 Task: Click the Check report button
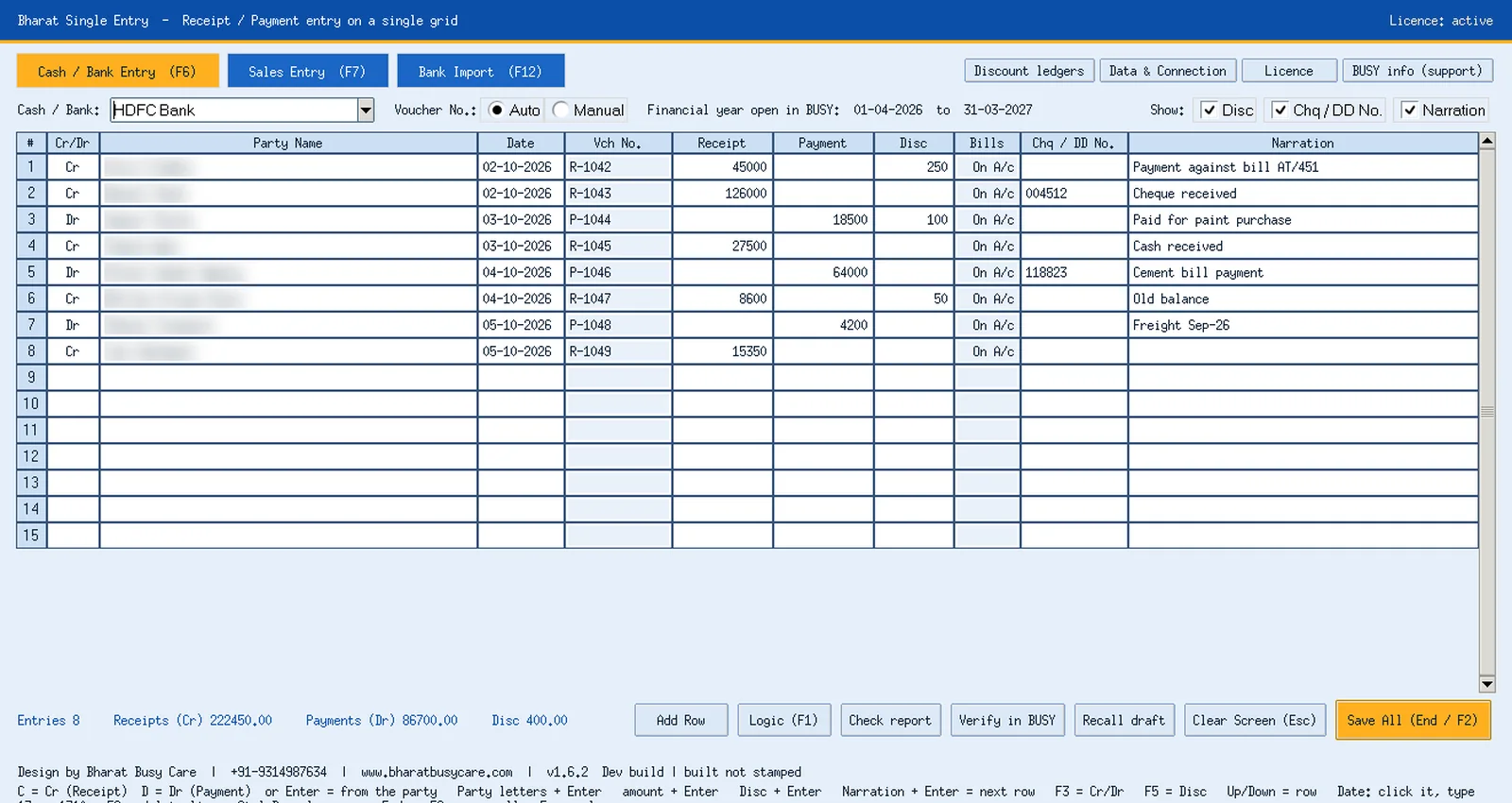tap(890, 721)
